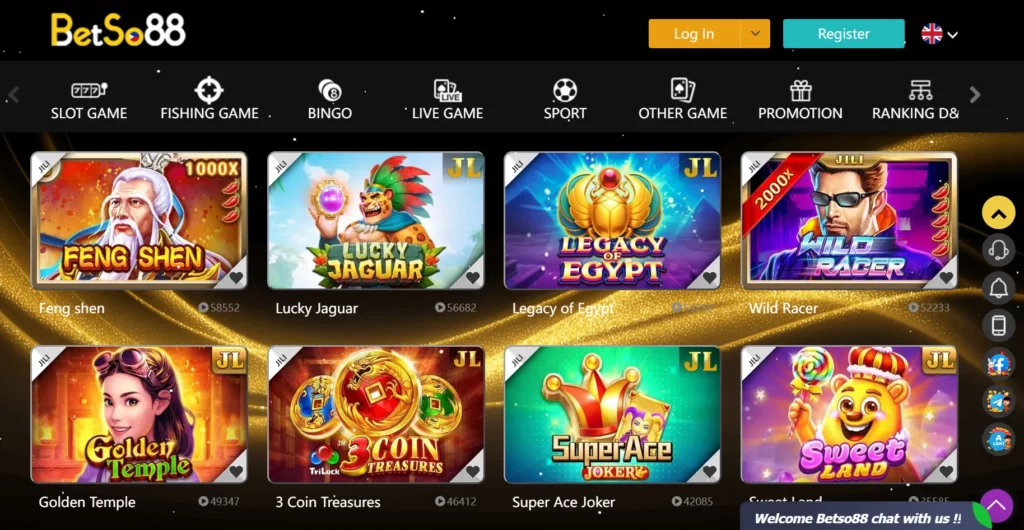
Task: Click the Log In button
Action: point(694,33)
